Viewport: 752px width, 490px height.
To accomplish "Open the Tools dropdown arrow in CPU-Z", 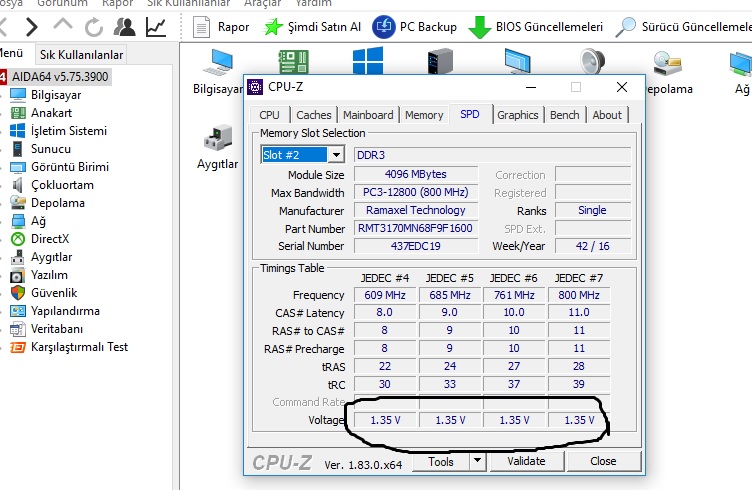I will [x=477, y=461].
